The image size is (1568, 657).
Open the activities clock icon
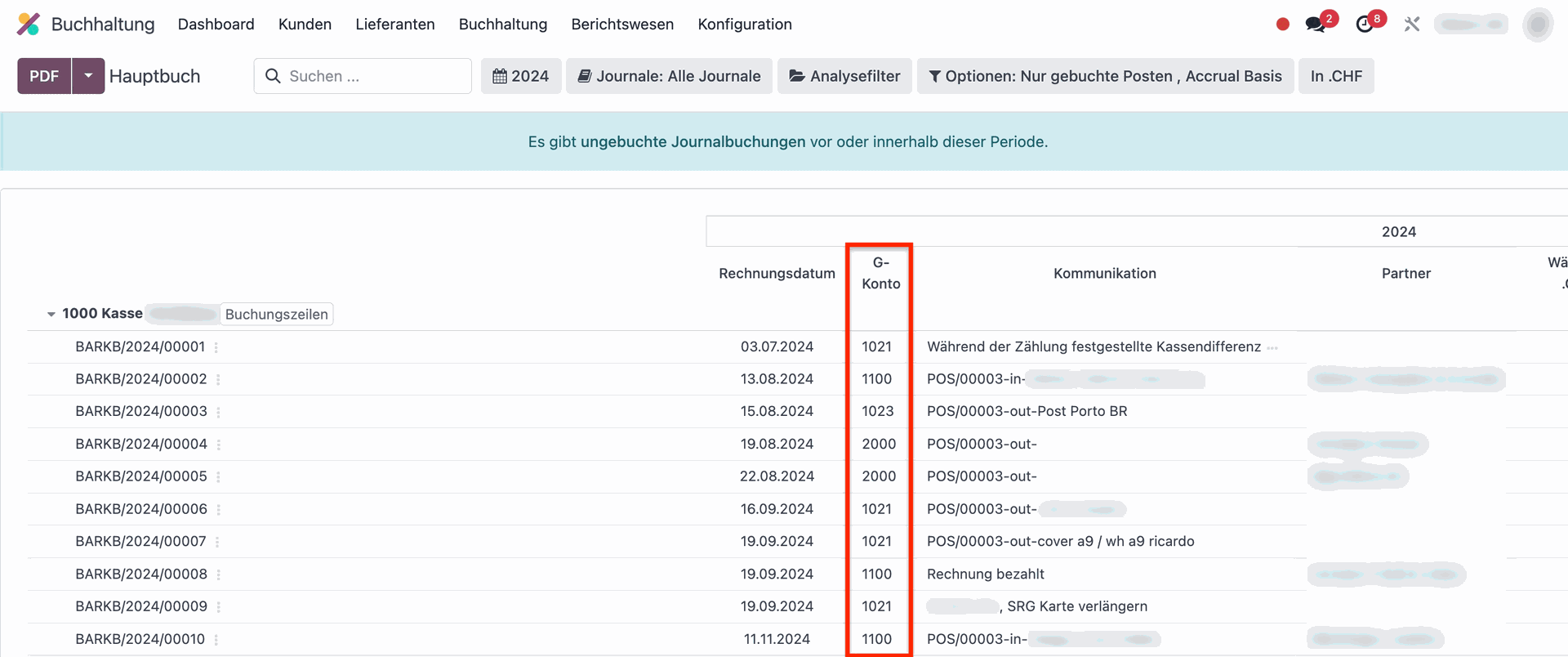(x=1364, y=25)
